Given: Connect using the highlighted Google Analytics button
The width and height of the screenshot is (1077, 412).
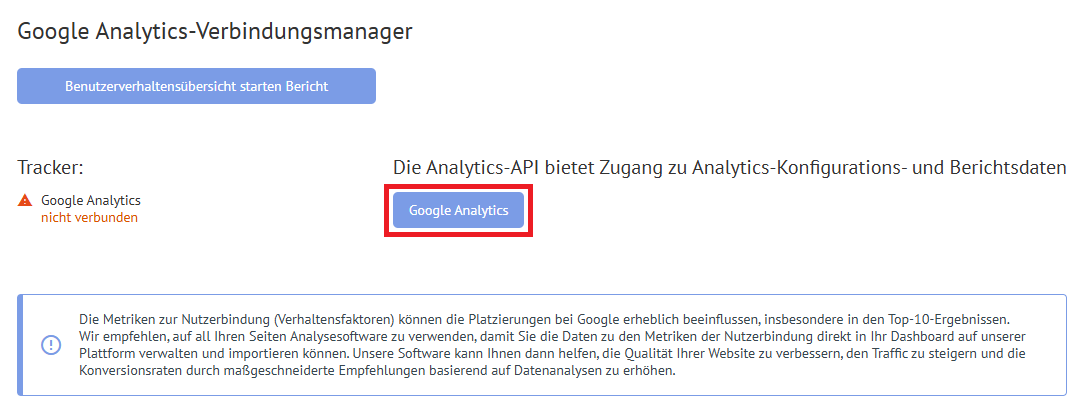Looking at the screenshot, I should coord(459,210).
